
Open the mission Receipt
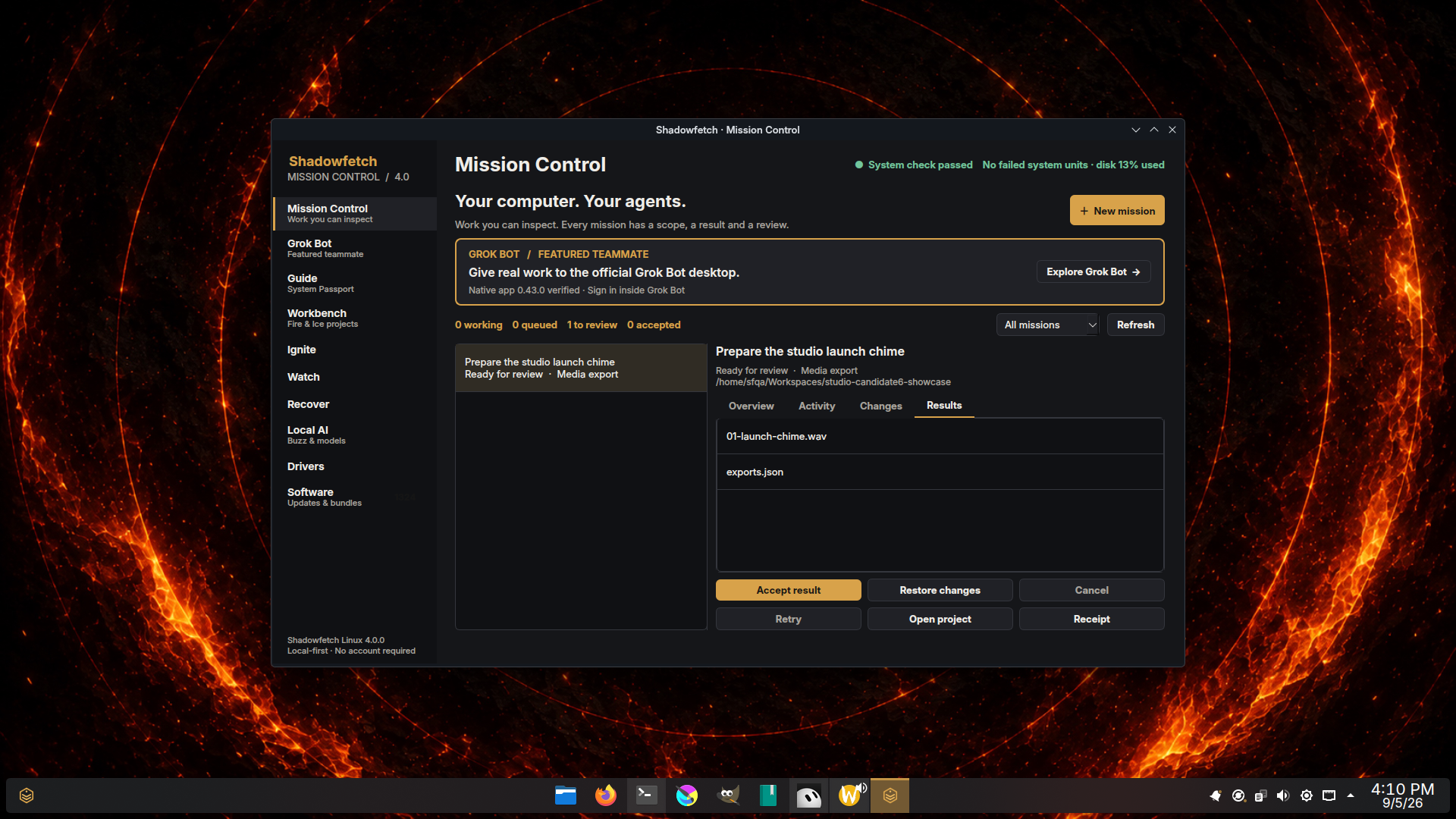pyautogui.click(x=1092, y=619)
